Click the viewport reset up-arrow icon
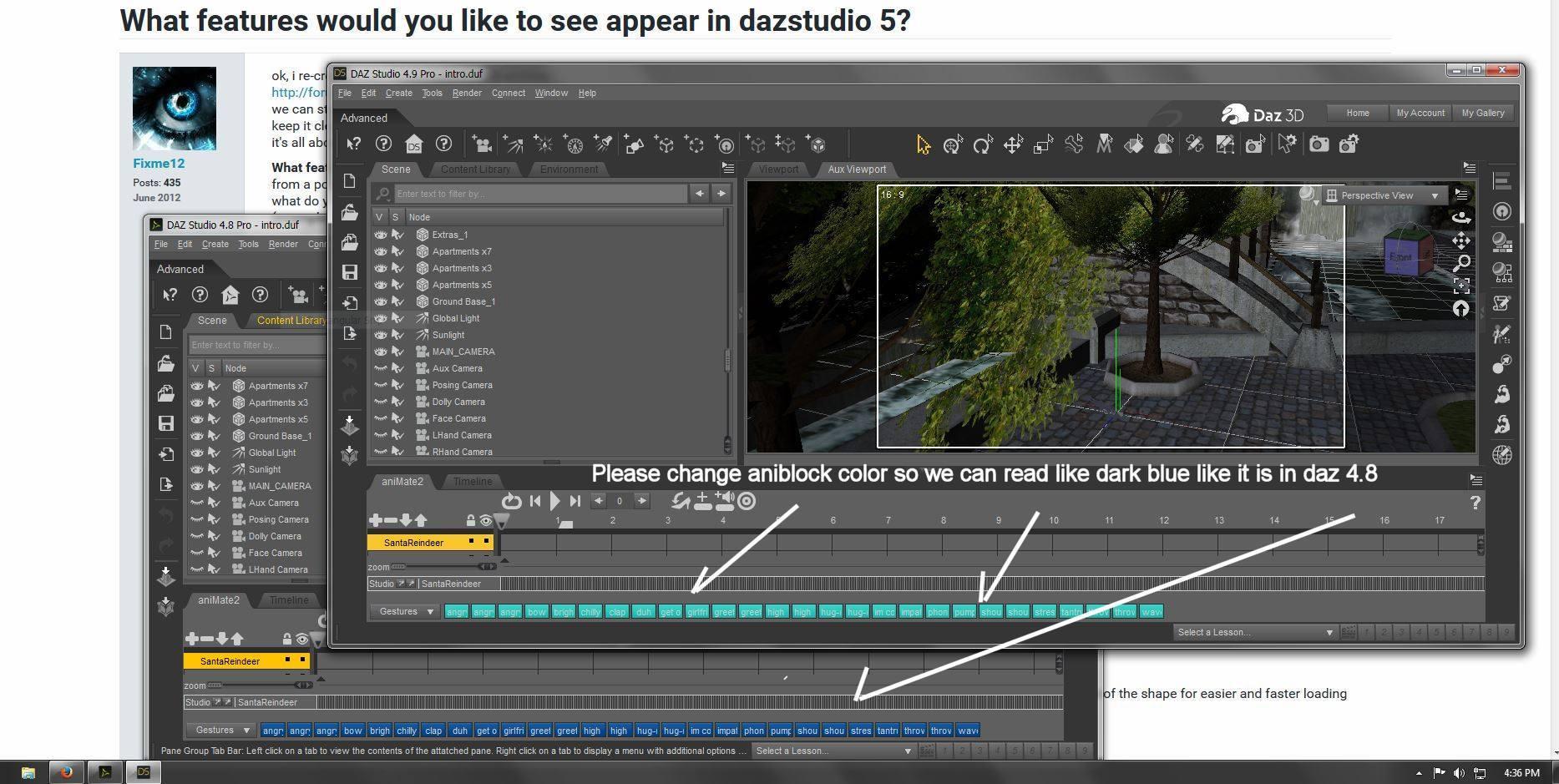 pyautogui.click(x=1461, y=309)
